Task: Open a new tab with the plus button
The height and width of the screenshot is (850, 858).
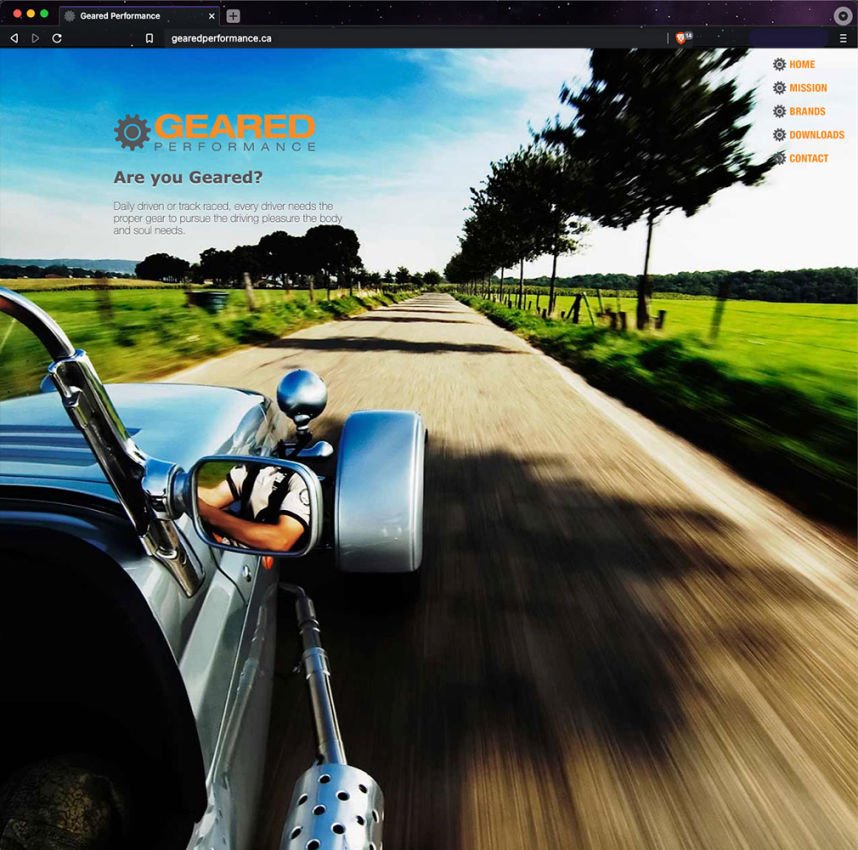Action: pos(232,15)
